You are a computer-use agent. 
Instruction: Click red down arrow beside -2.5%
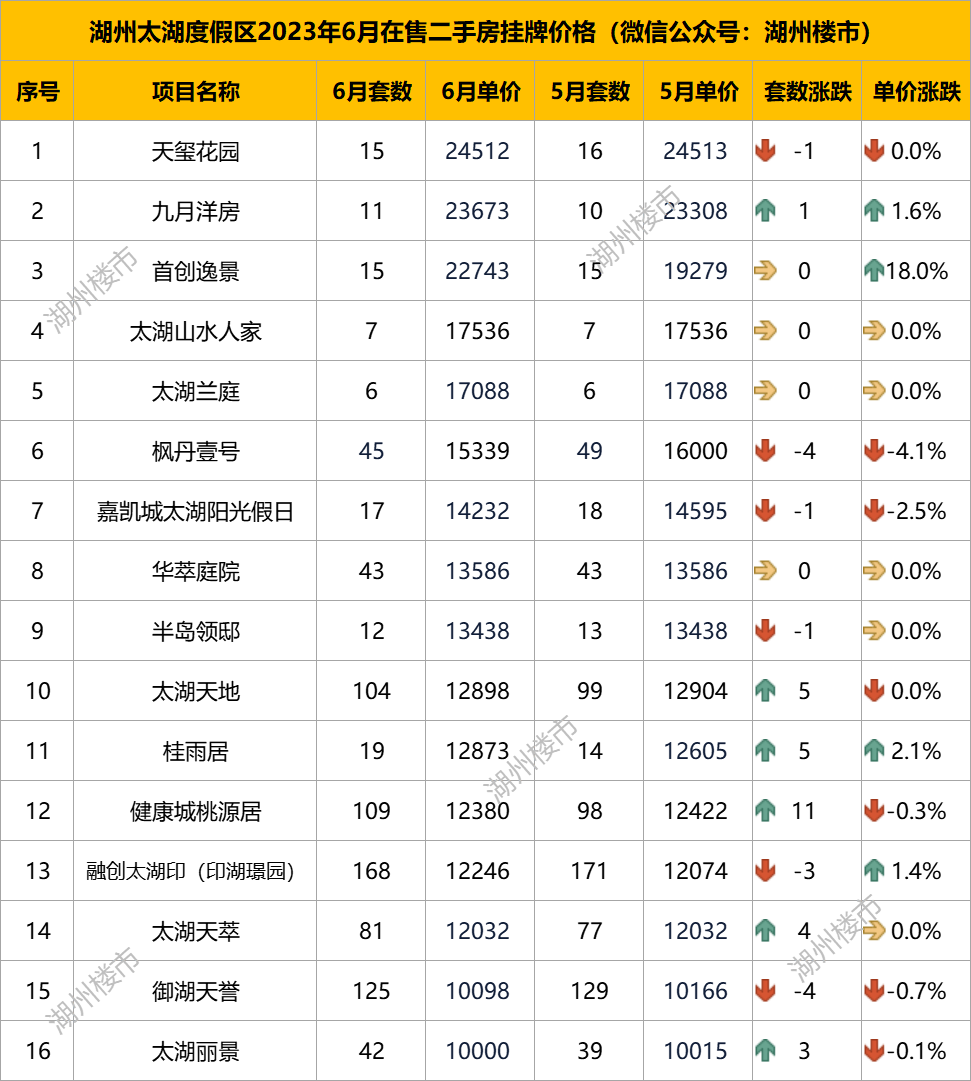coord(874,510)
